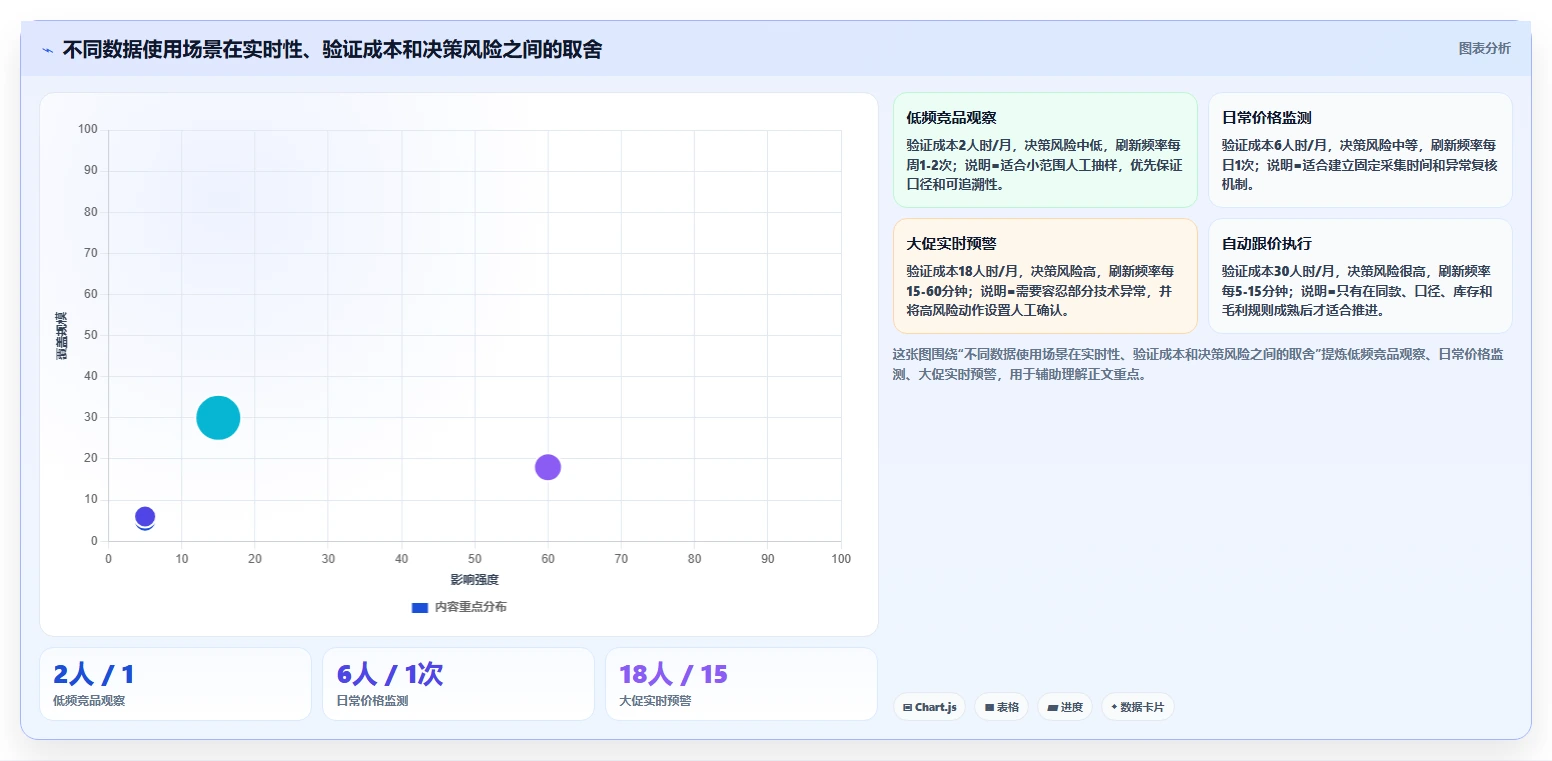The width and height of the screenshot is (1552, 761).
Task: Click the lightning icon beside the title
Action: tap(48, 50)
